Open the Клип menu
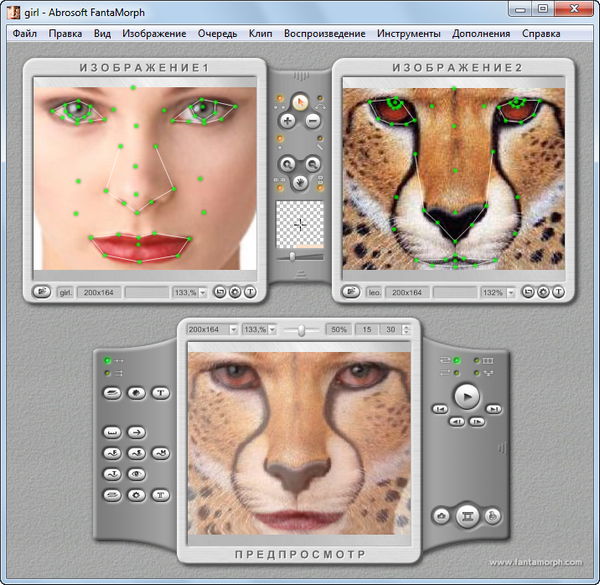 pyautogui.click(x=261, y=34)
